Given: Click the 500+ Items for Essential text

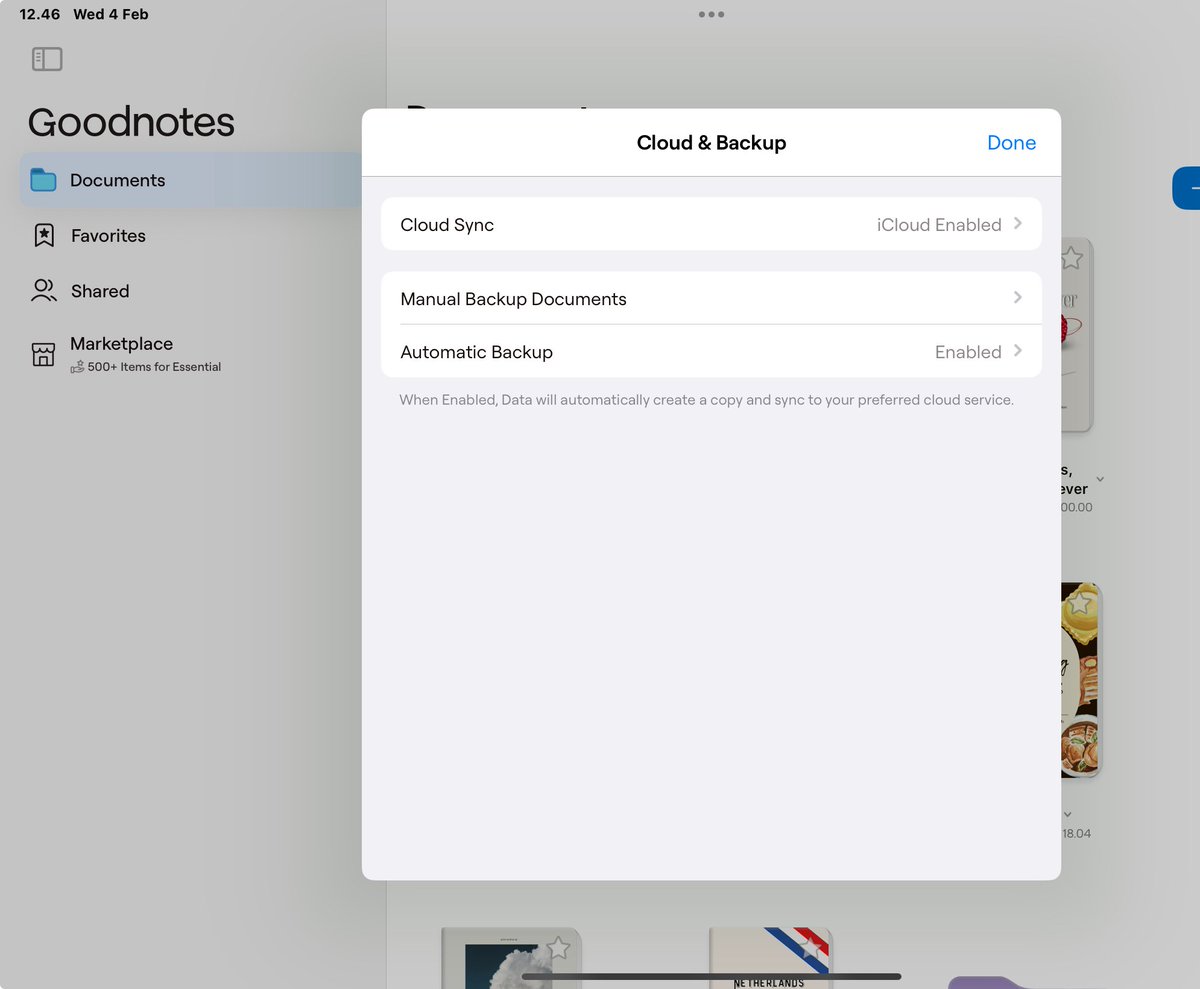Looking at the screenshot, I should tap(154, 367).
